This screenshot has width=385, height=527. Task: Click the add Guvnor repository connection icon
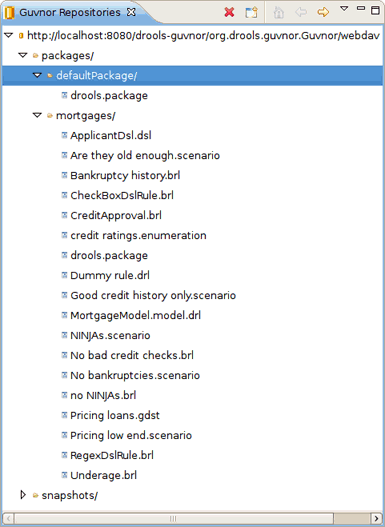tap(251, 12)
